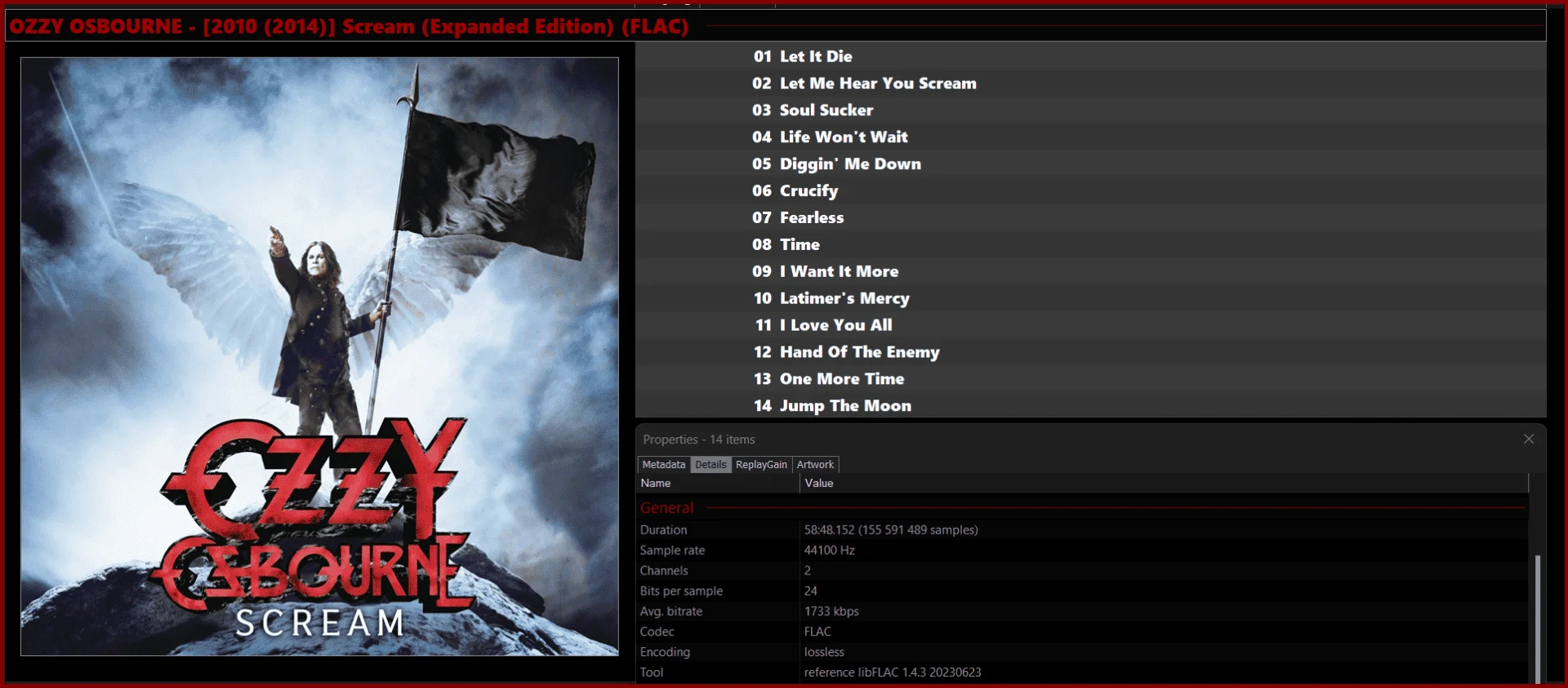Click the Duration value 58:48.152
The image size is (1568, 688).
(891, 530)
